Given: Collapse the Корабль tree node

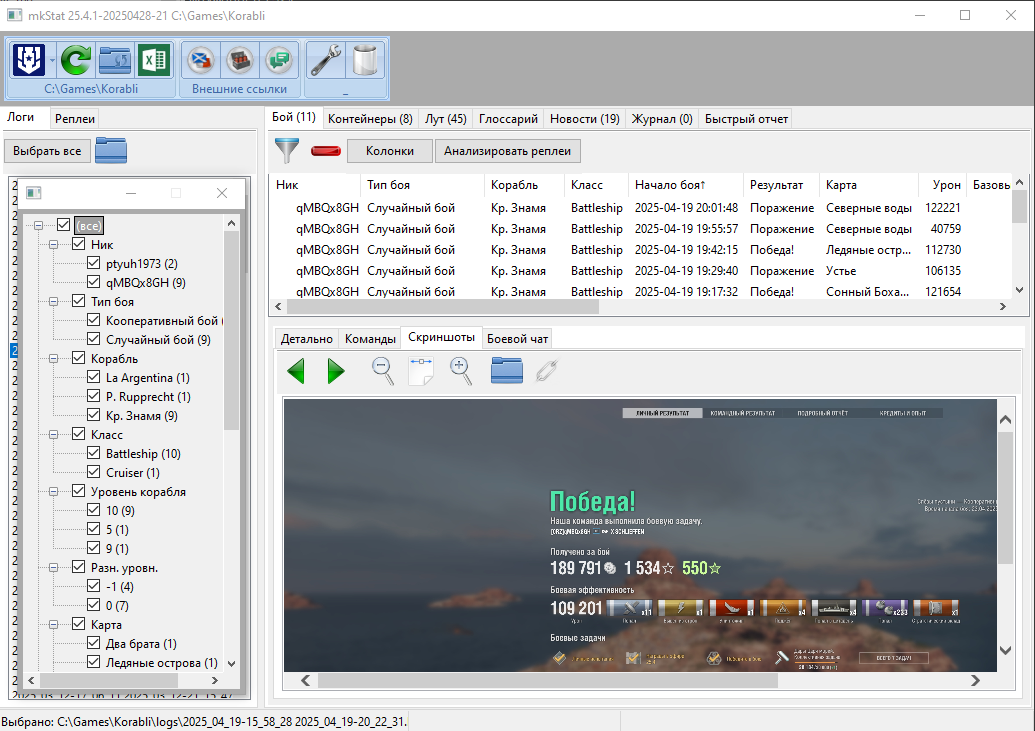Looking at the screenshot, I should [54, 359].
